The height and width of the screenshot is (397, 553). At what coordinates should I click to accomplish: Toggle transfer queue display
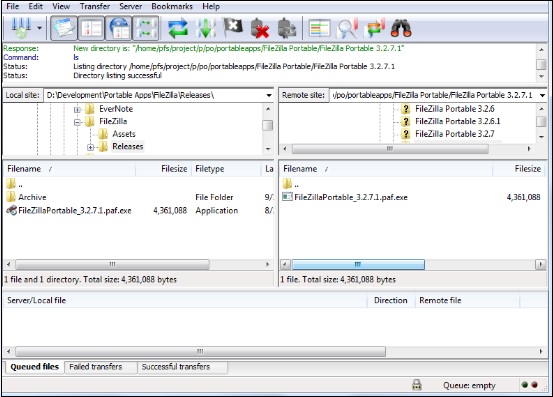click(x=146, y=28)
